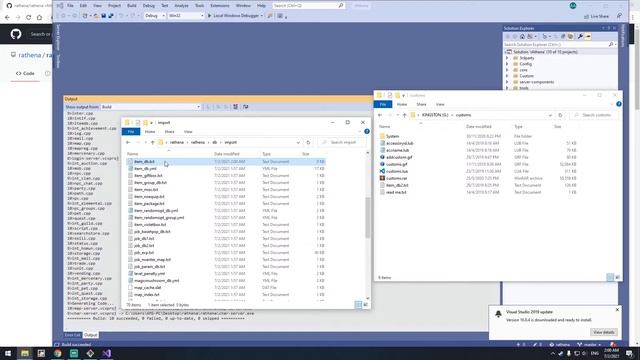640x360 pixels.
Task: Click the Windows Start button
Action: [8, 353]
